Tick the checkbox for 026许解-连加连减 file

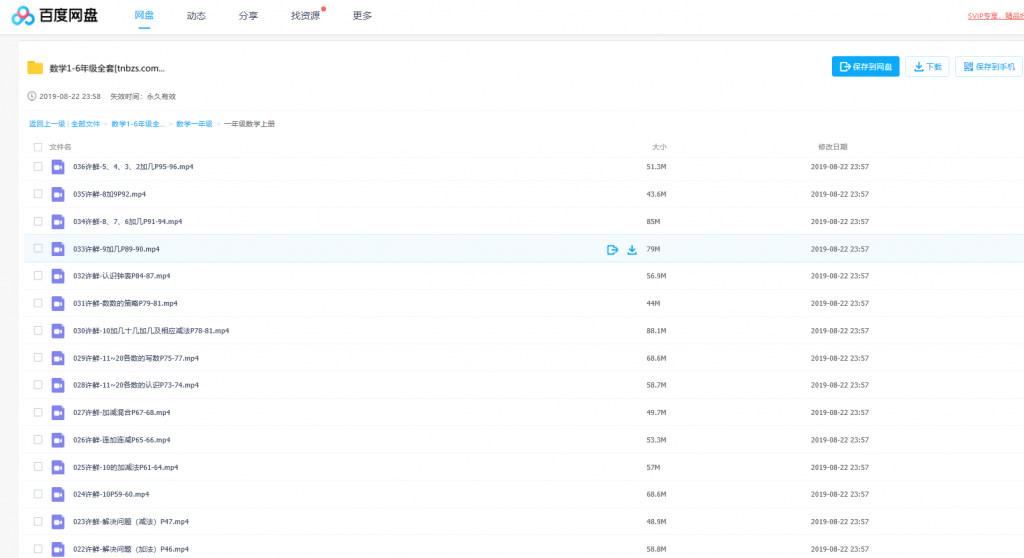point(38,439)
